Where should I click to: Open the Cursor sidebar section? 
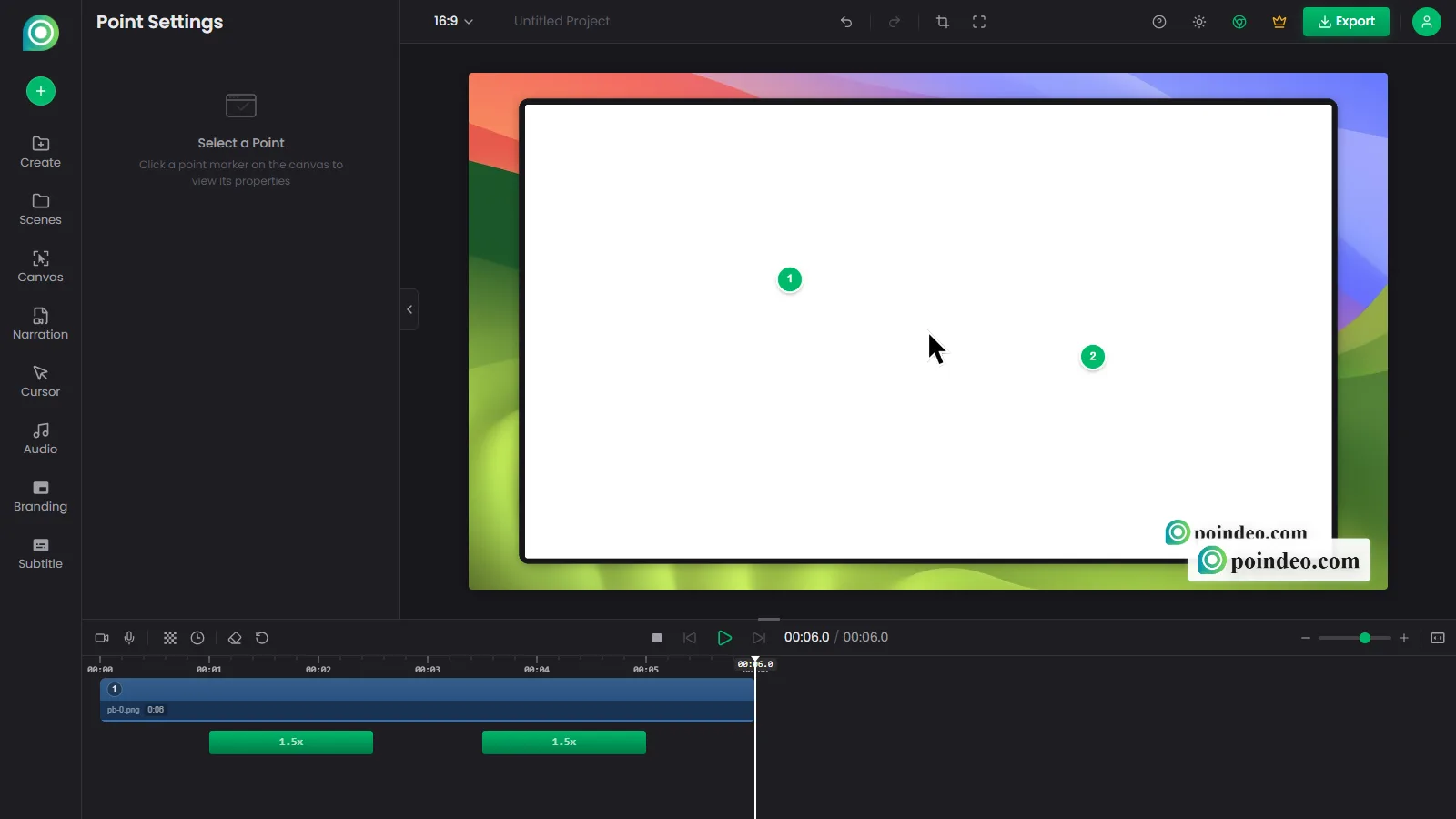41,381
